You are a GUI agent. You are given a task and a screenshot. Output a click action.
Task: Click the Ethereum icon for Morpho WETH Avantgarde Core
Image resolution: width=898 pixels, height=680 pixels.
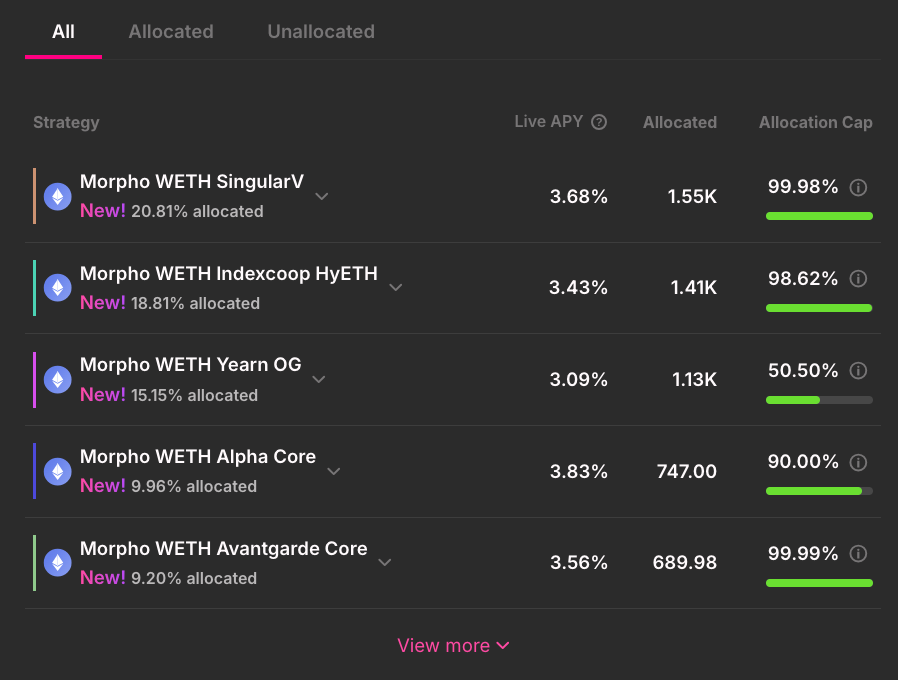58,563
